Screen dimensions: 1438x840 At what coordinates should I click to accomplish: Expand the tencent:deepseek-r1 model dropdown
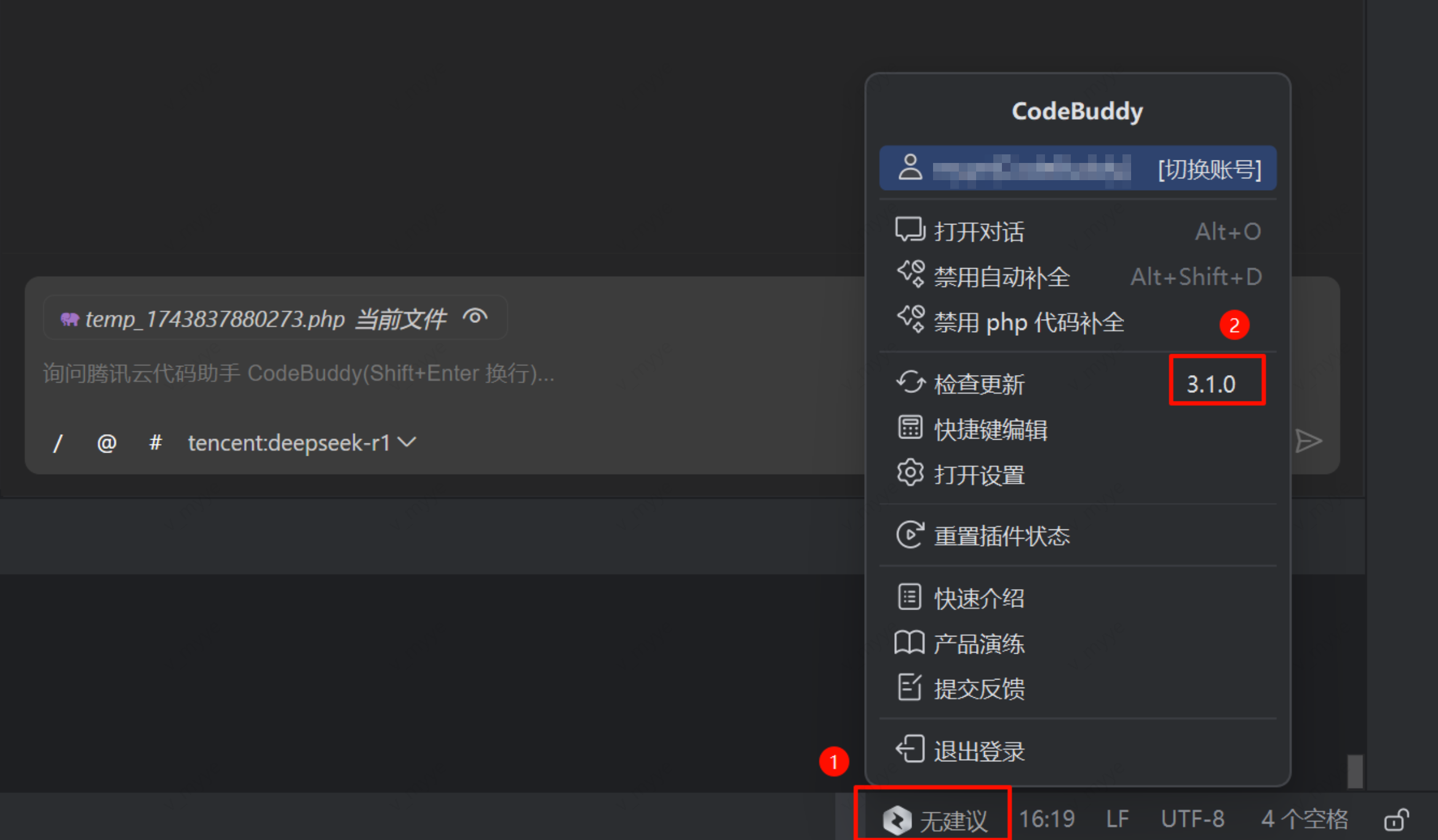(302, 443)
